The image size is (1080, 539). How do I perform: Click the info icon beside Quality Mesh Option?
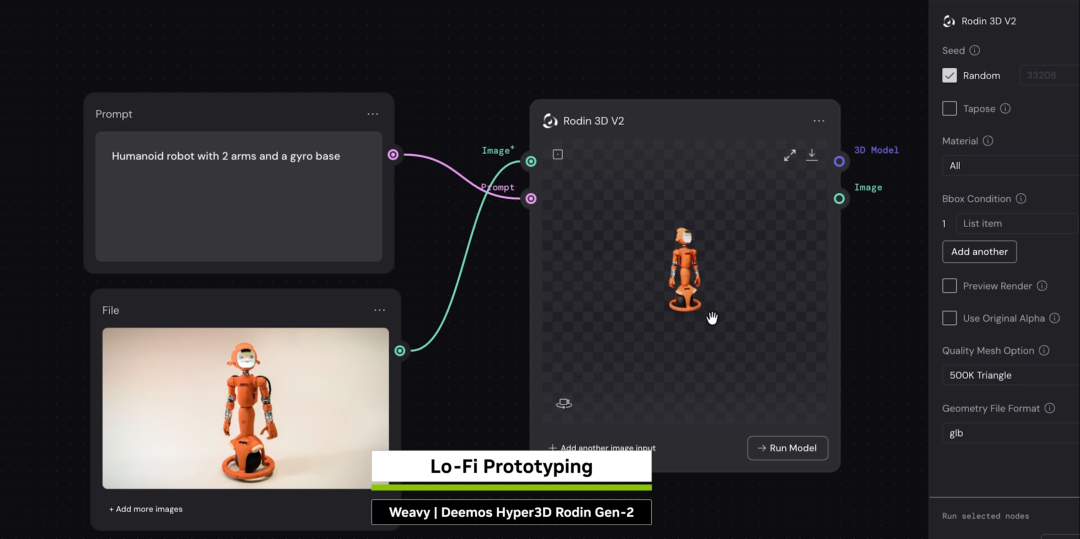point(1044,351)
